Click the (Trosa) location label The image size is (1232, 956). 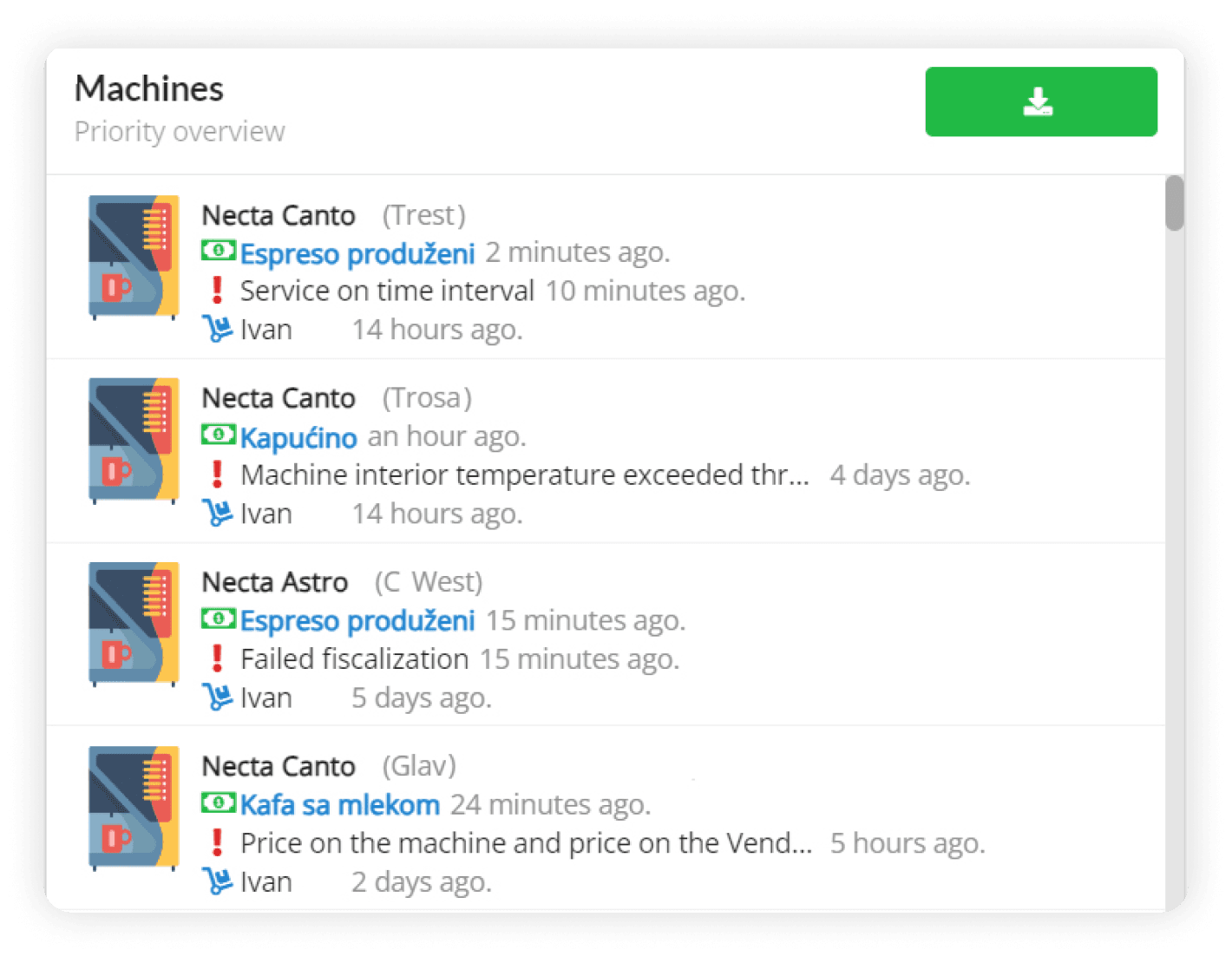[x=428, y=398]
